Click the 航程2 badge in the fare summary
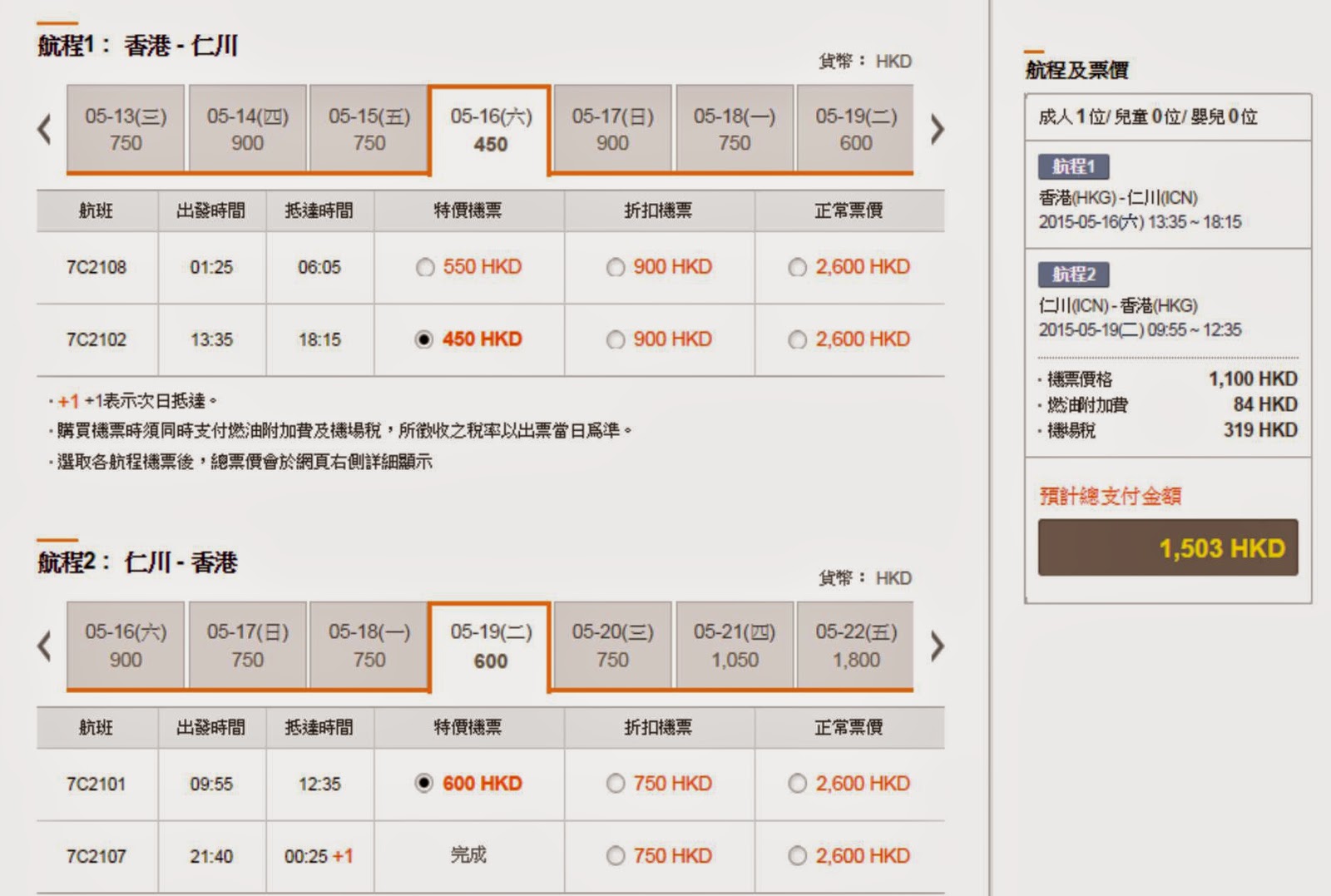 tap(1073, 274)
